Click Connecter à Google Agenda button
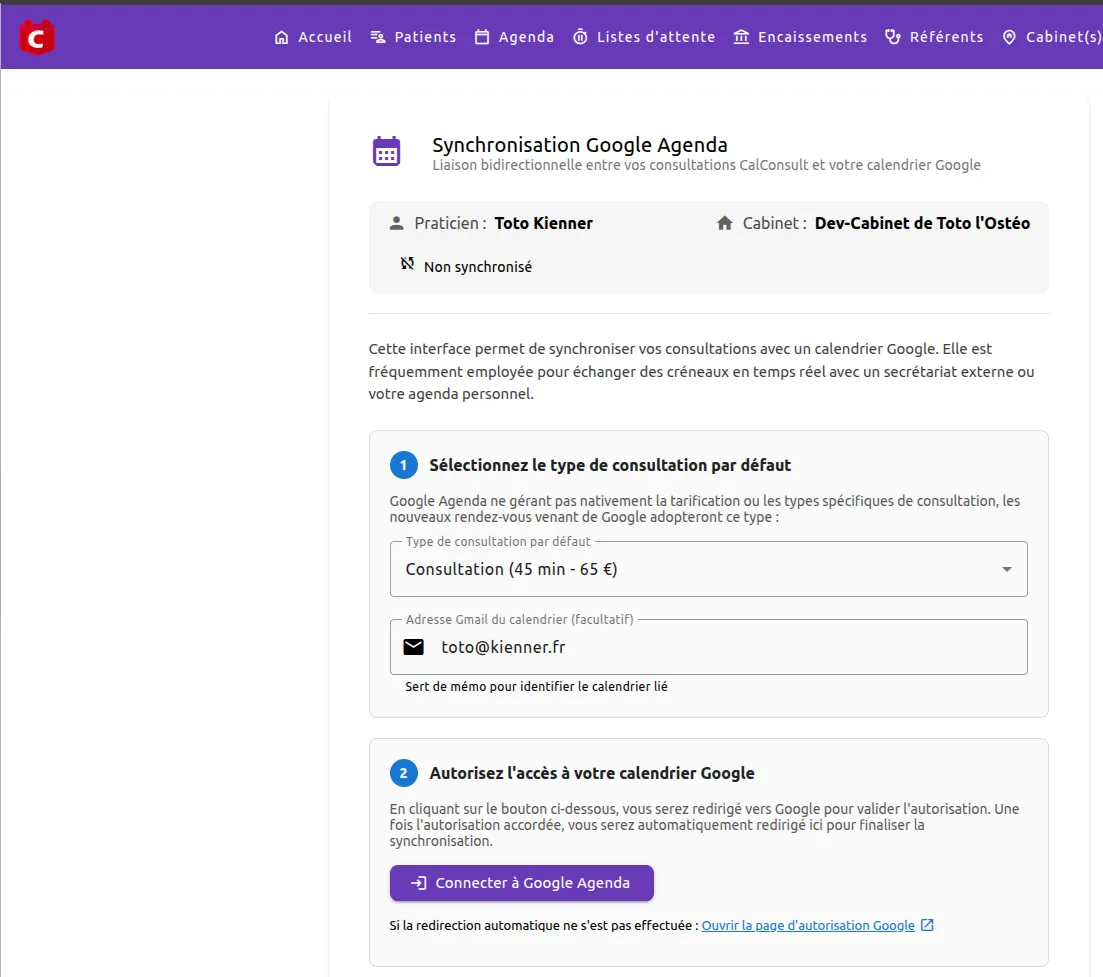The width and height of the screenshot is (1103, 977). point(521,883)
